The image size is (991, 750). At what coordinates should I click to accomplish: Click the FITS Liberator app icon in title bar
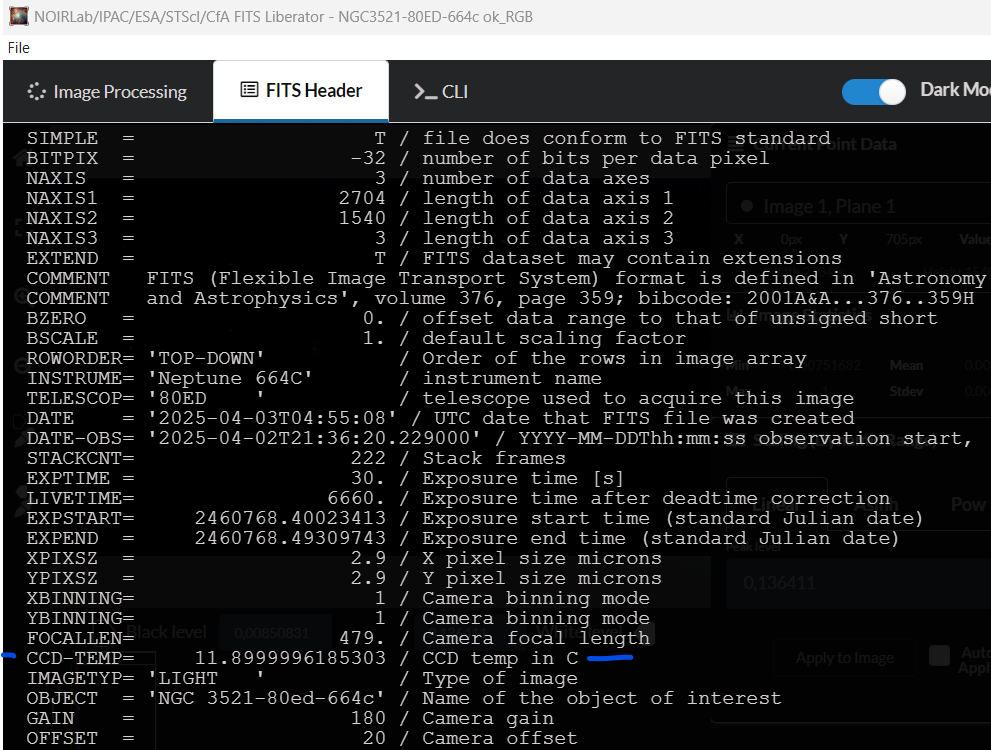click(18, 16)
